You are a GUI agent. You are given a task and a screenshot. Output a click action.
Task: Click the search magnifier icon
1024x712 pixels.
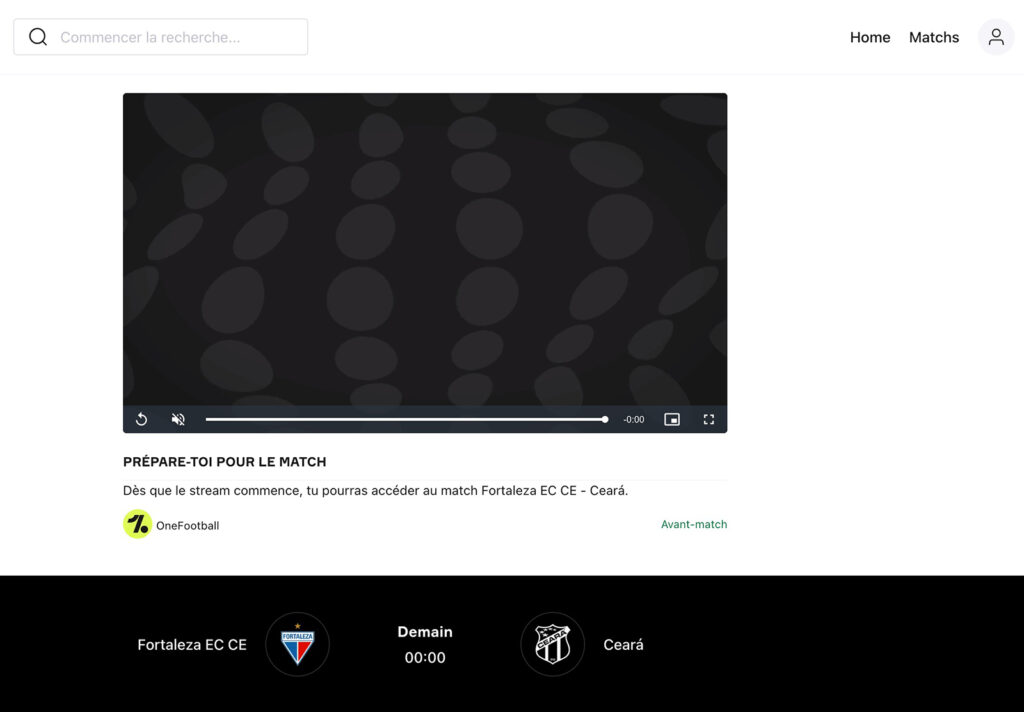point(38,37)
